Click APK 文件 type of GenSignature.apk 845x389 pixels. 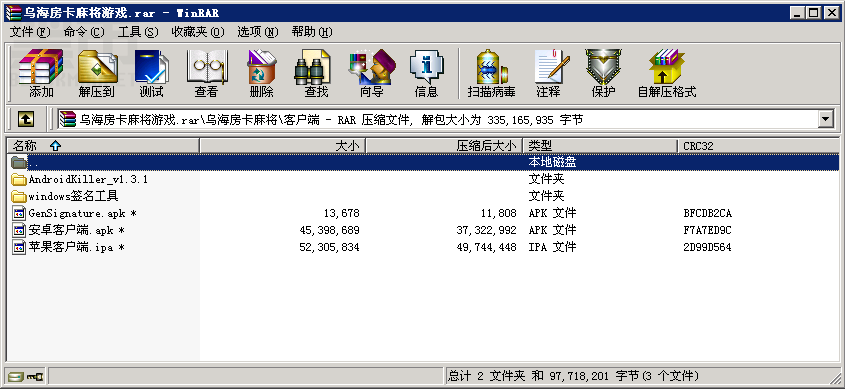pyautogui.click(x=552, y=213)
